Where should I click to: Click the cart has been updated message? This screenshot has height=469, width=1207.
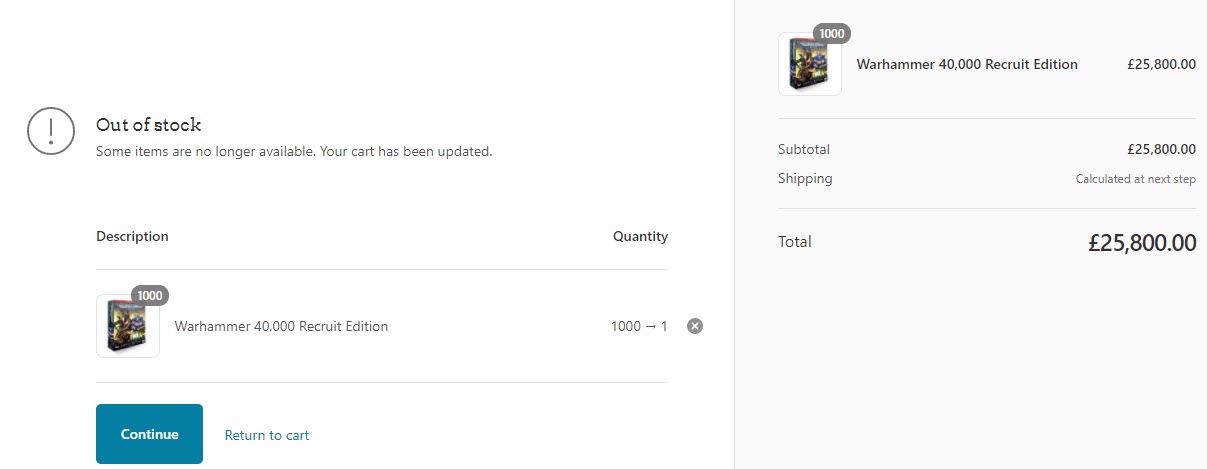[294, 152]
